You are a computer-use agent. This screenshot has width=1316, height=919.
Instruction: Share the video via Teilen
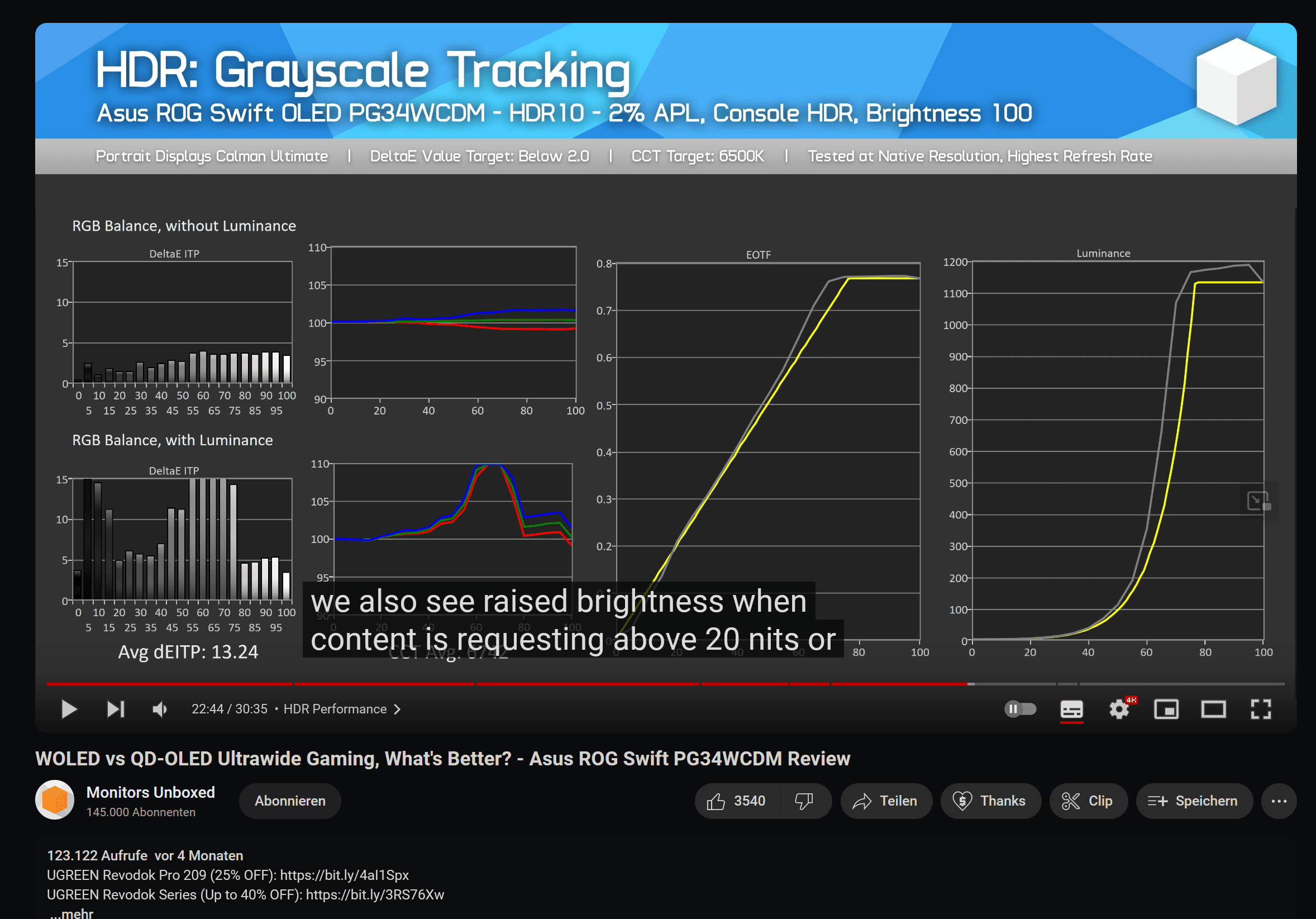tap(885, 801)
